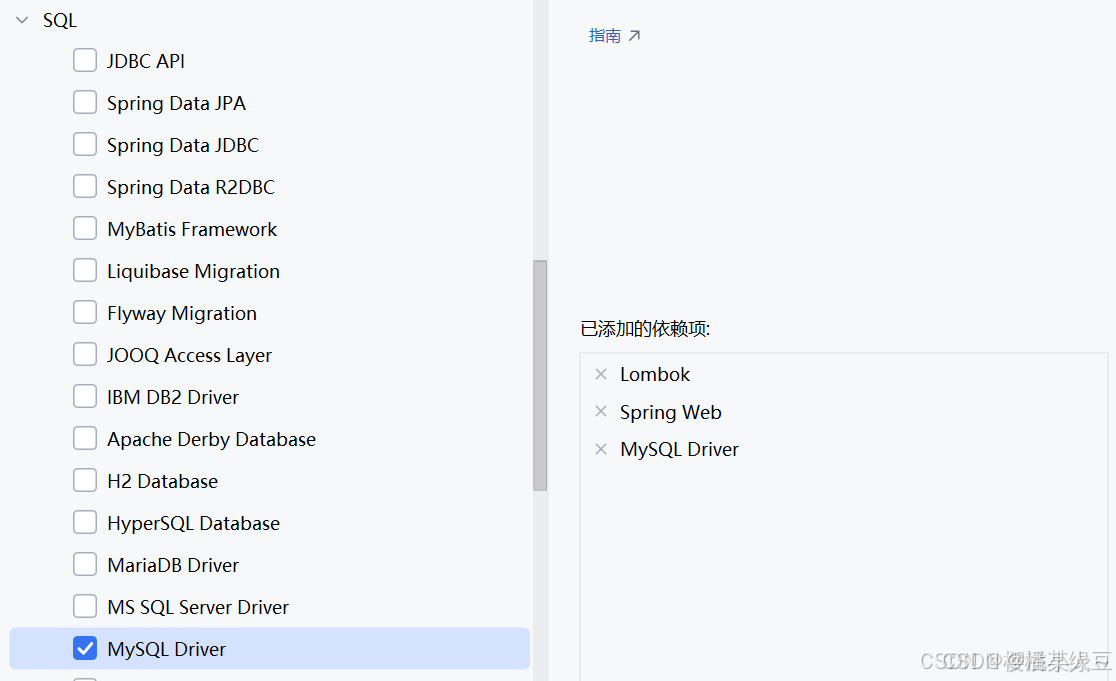Tick Flyway Migration checkbox
This screenshot has width=1116, height=681.
pyautogui.click(x=85, y=312)
